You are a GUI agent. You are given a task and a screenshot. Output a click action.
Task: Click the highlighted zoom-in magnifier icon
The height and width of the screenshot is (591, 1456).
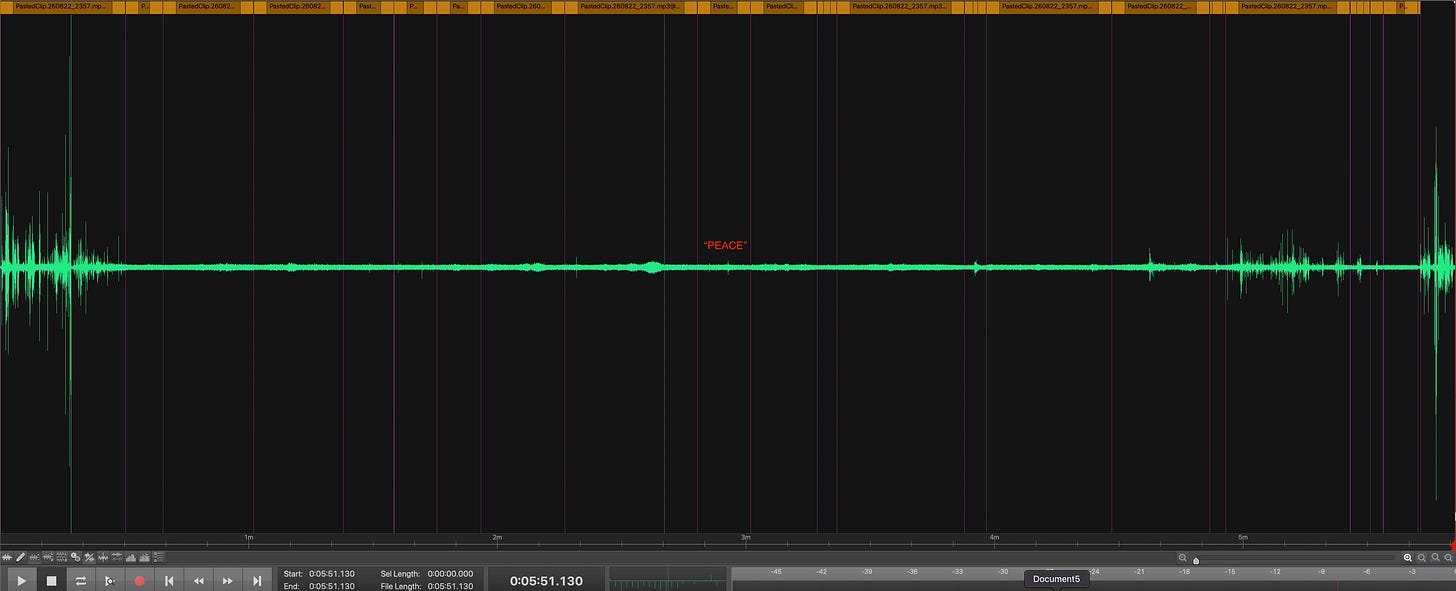click(x=1408, y=558)
